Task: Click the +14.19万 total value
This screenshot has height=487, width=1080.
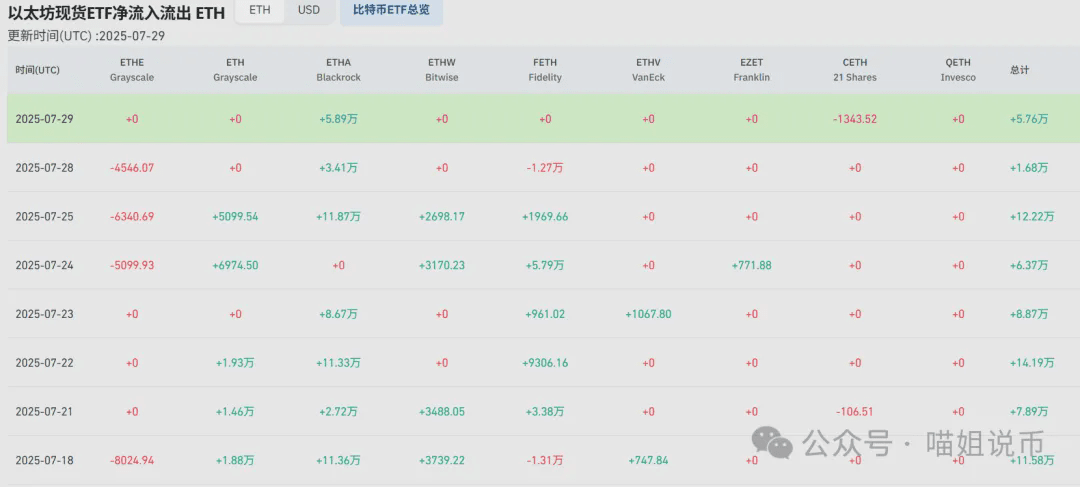Action: pyautogui.click(x=1032, y=364)
